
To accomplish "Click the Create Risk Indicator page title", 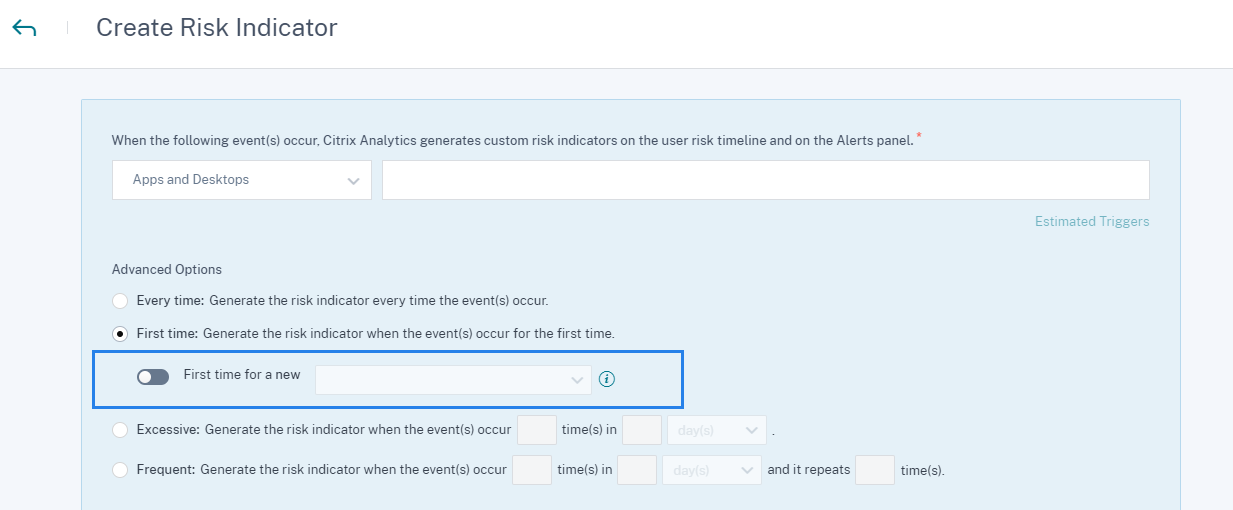I will point(217,28).
